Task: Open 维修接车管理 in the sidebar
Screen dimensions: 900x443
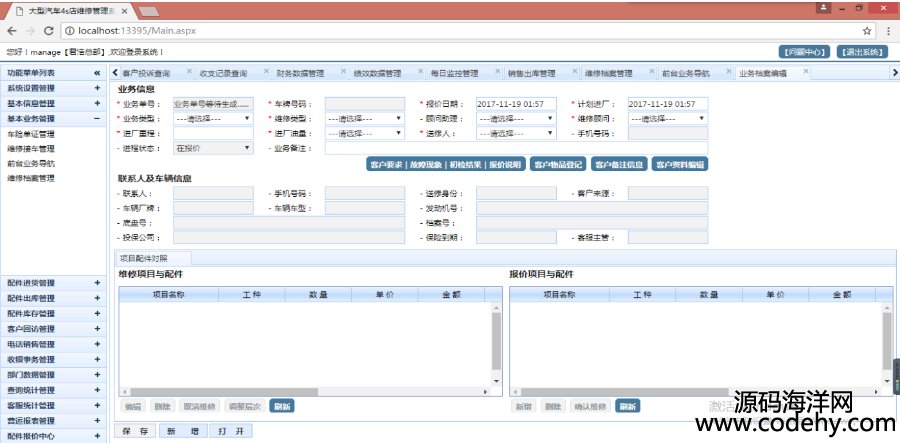Action: tap(31, 148)
